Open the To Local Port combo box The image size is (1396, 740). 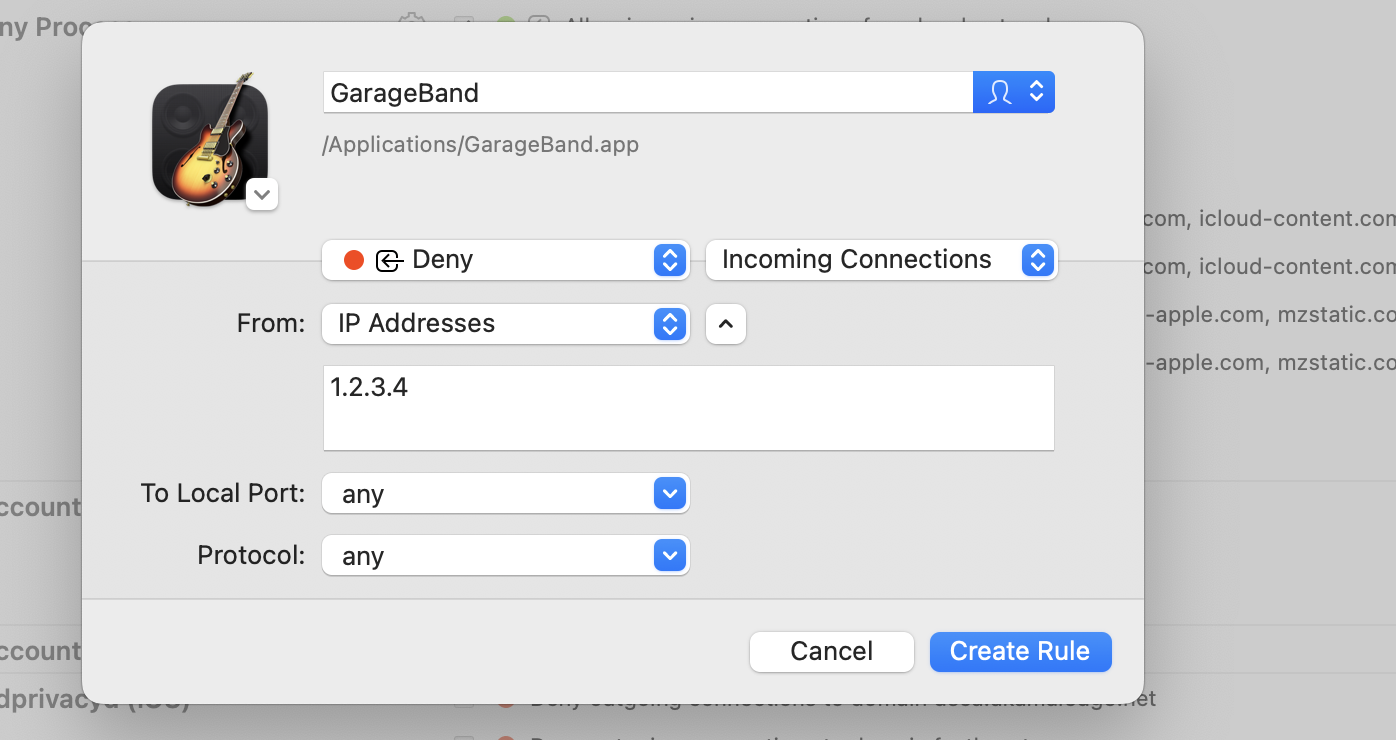tap(506, 494)
